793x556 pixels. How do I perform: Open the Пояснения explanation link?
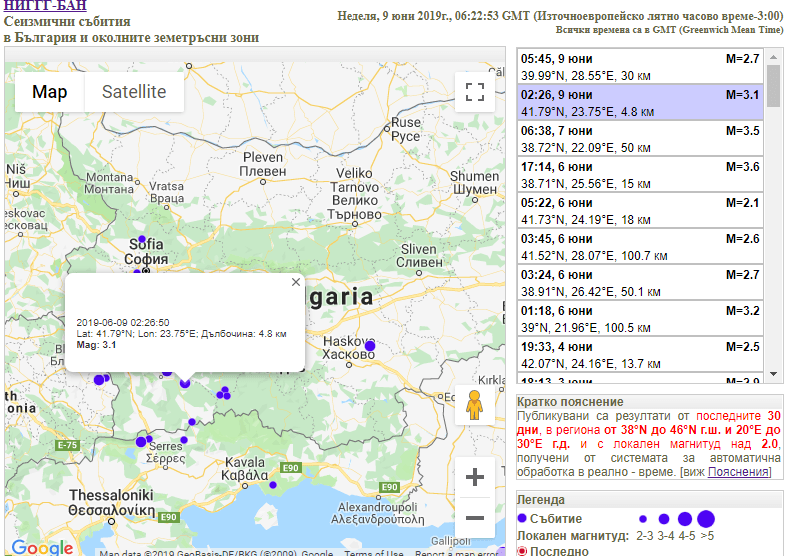[x=739, y=471]
